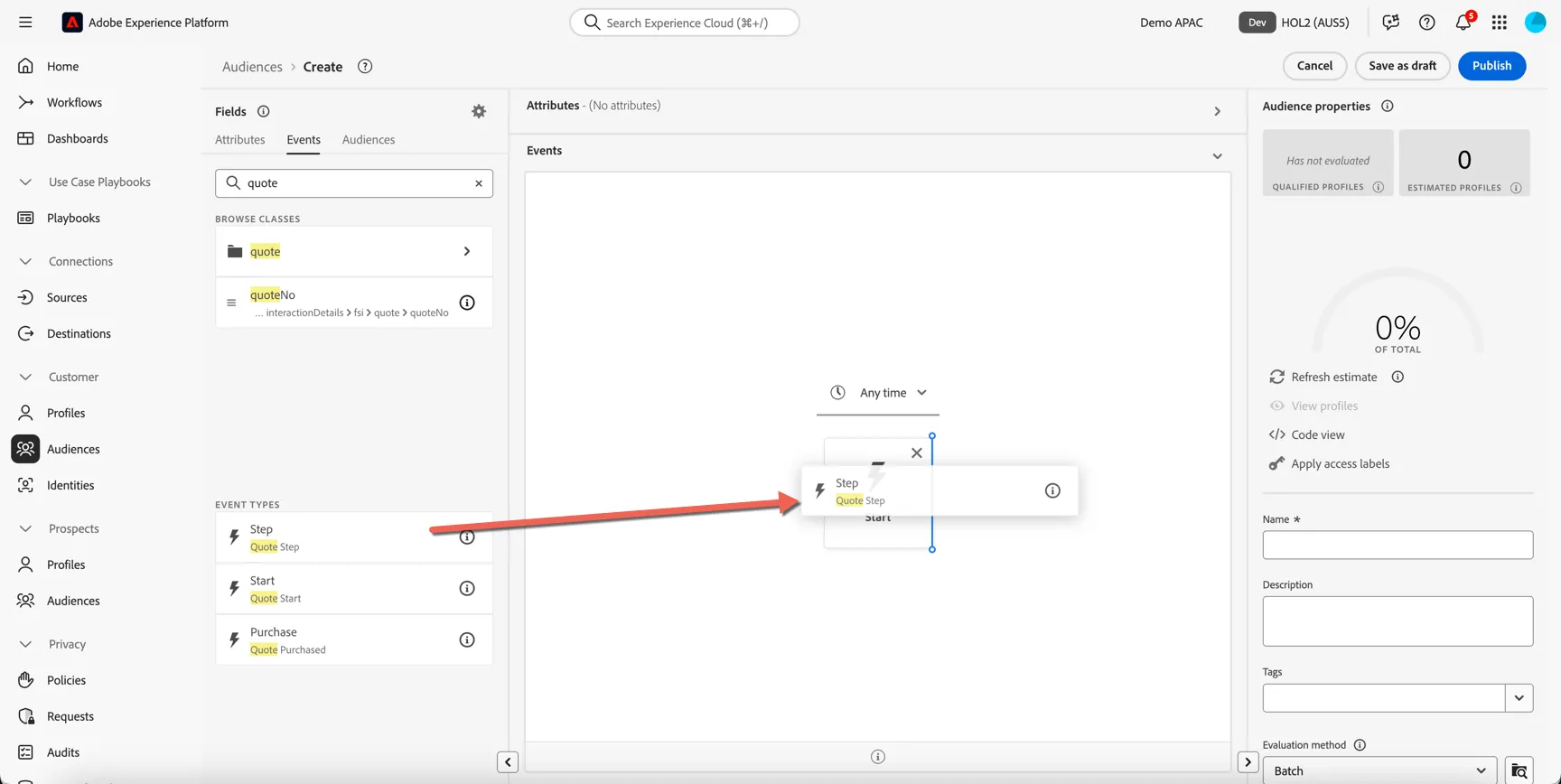Switch to the Audiences fields tab
The width and height of the screenshot is (1561, 784).
(369, 140)
